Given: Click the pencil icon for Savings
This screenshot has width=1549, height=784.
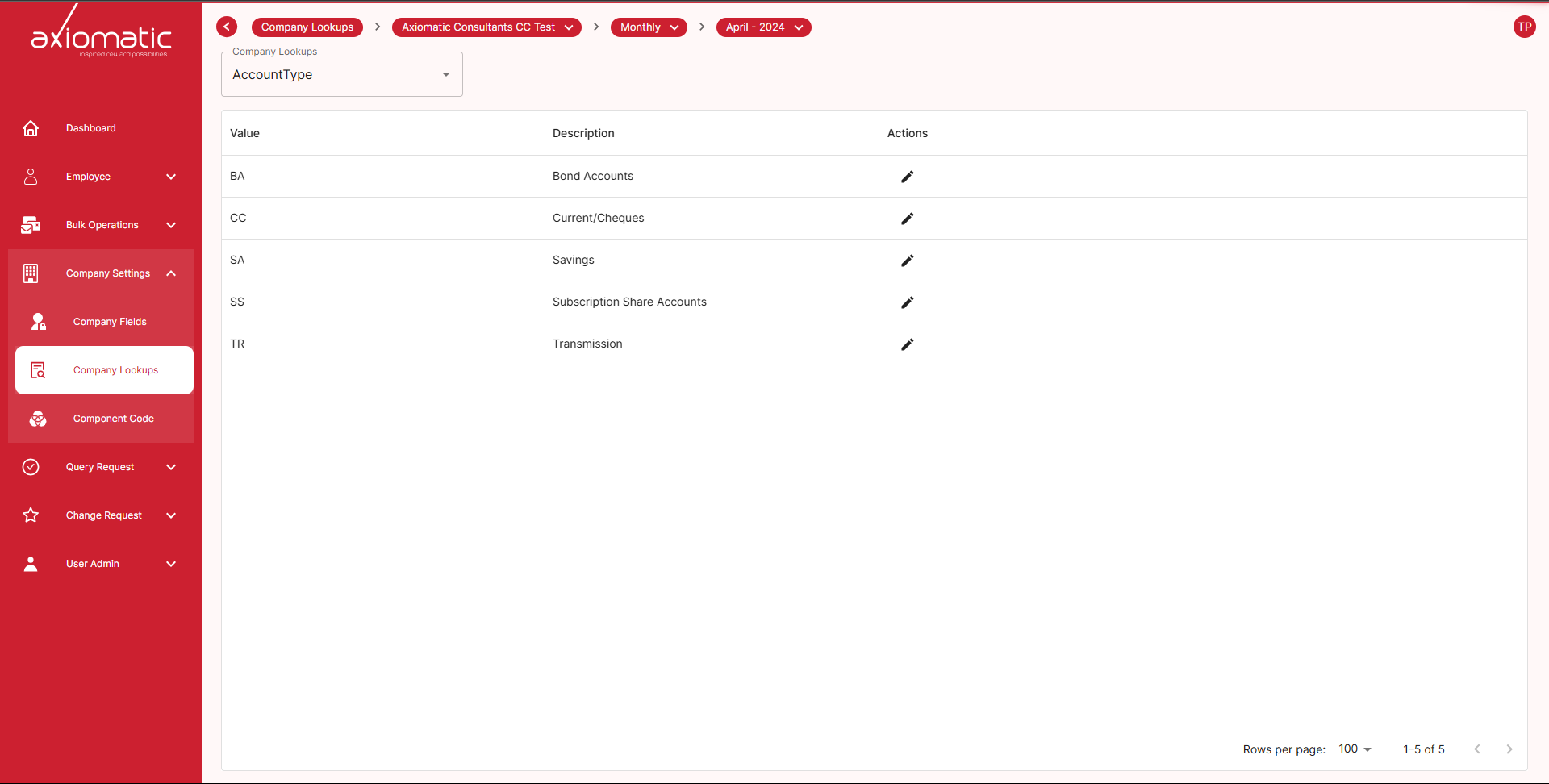Looking at the screenshot, I should click(907, 261).
